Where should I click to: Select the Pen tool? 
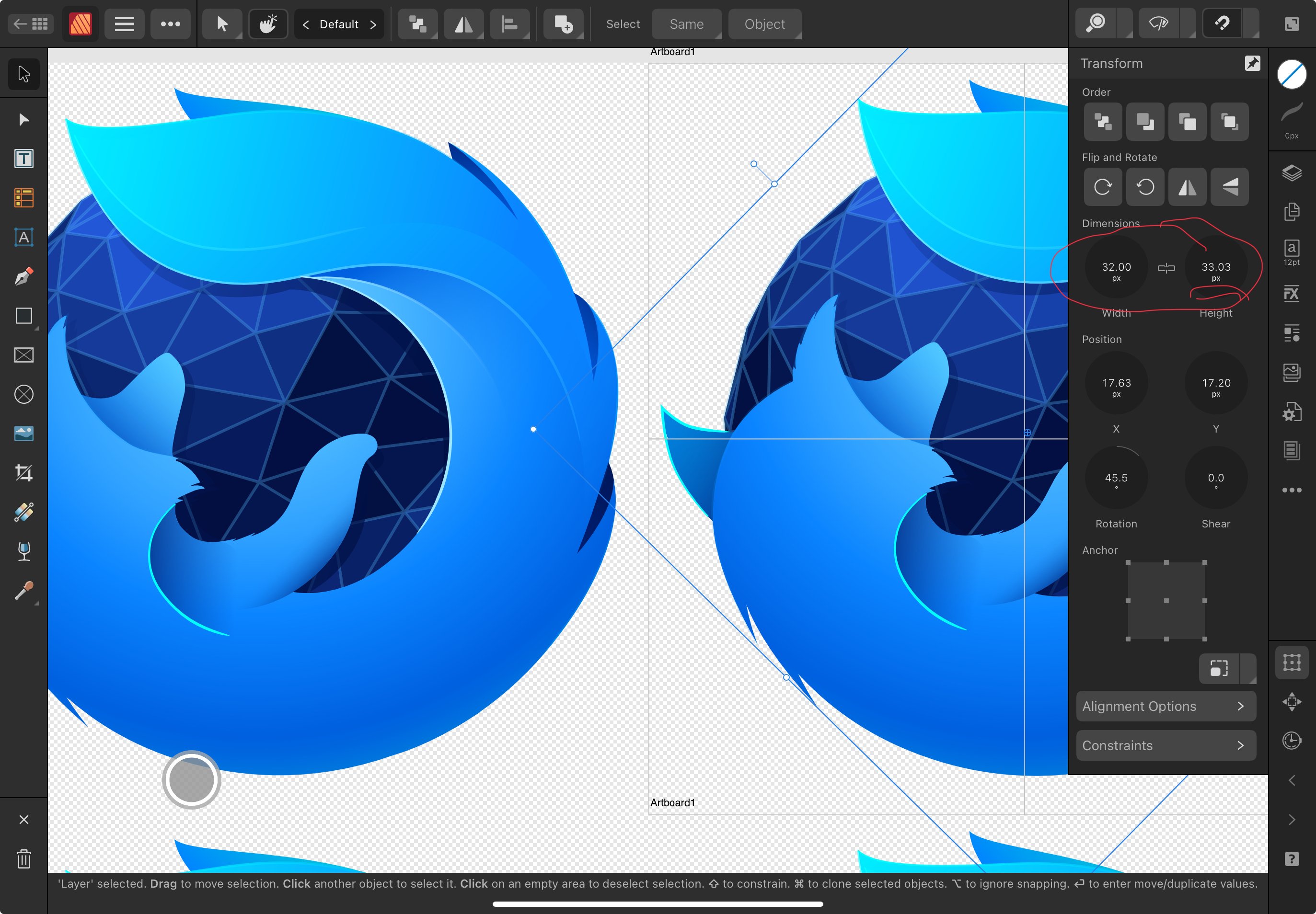point(23,276)
